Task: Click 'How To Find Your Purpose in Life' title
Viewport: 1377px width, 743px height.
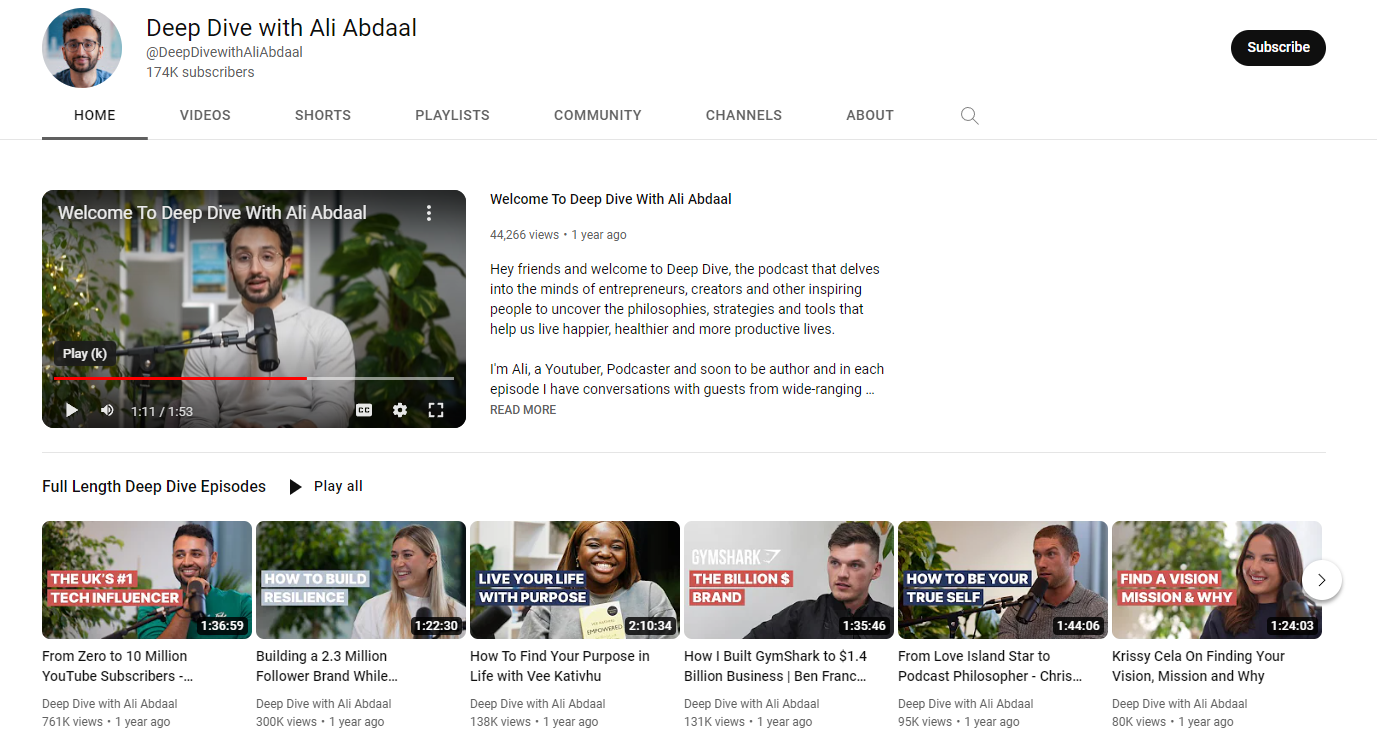Action: pos(560,666)
